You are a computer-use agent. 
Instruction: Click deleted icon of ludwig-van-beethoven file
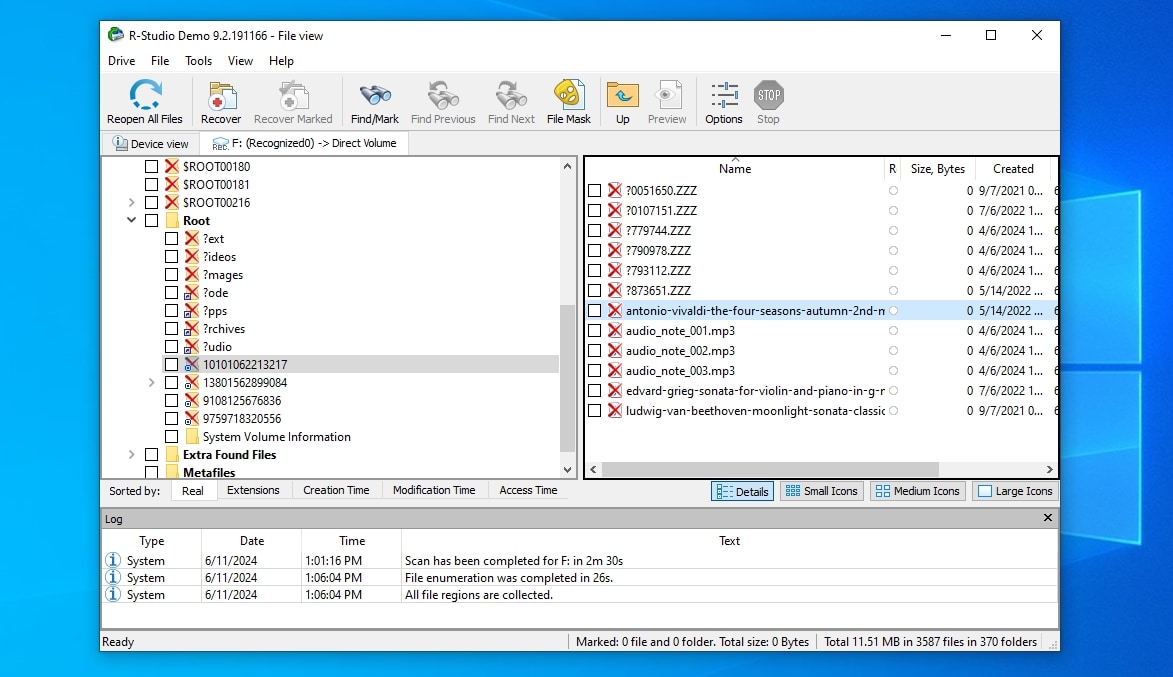615,411
